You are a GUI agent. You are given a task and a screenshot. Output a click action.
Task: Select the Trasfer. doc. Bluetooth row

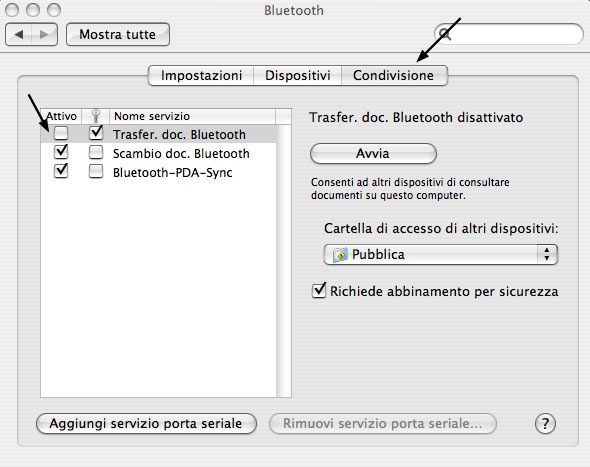158,134
